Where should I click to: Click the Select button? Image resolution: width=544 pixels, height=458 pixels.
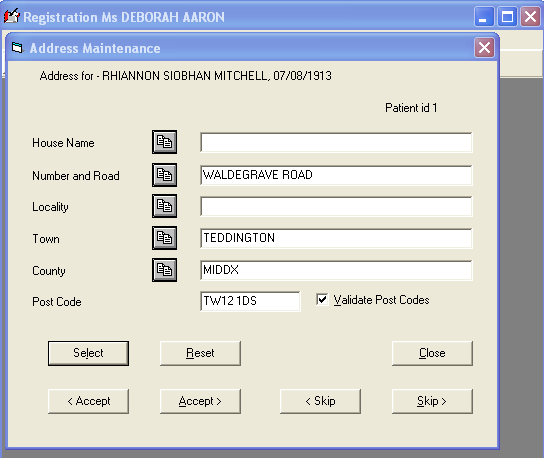pyautogui.click(x=88, y=353)
